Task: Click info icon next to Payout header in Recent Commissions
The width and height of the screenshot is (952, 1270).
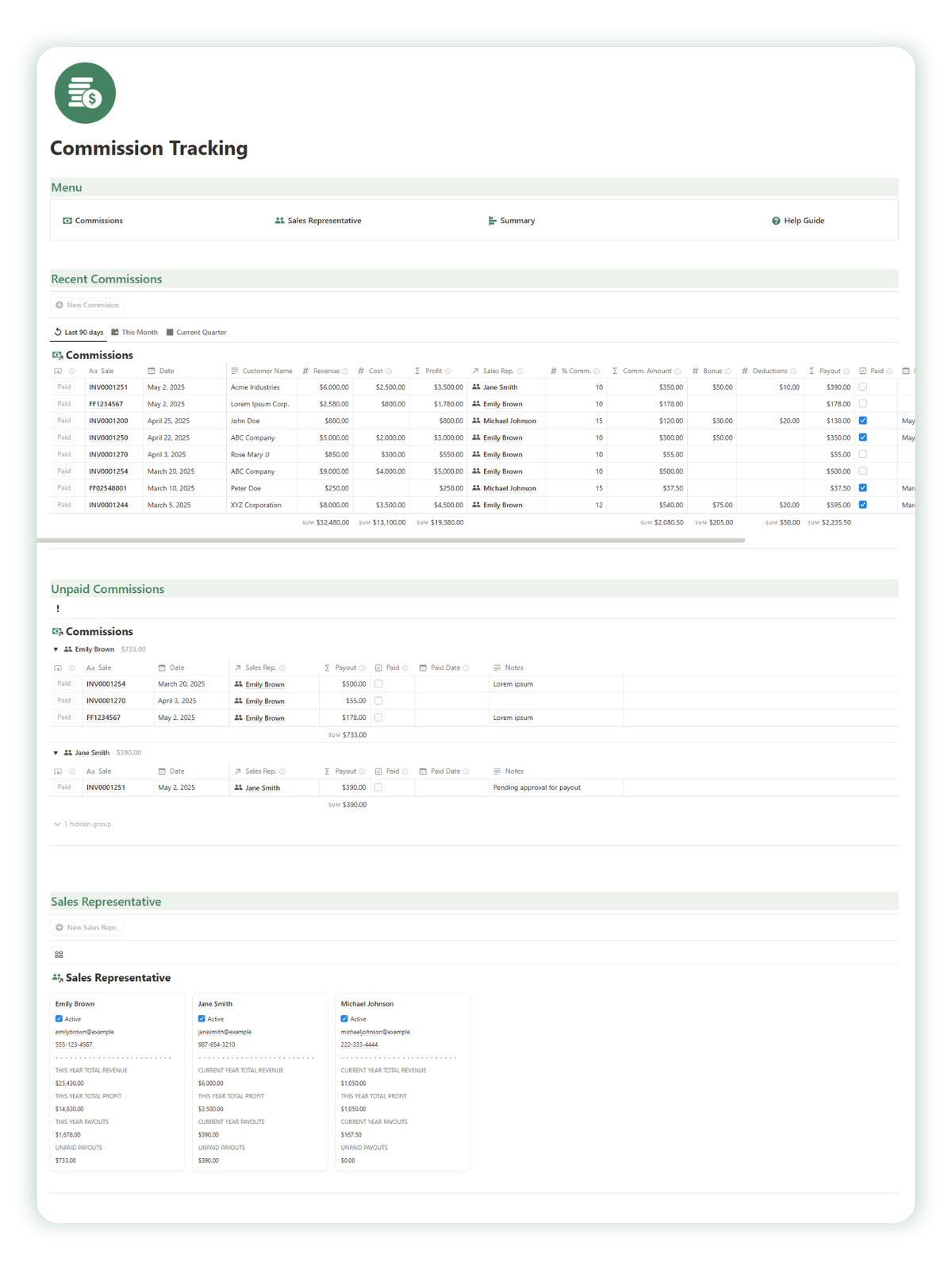Action: (x=846, y=371)
